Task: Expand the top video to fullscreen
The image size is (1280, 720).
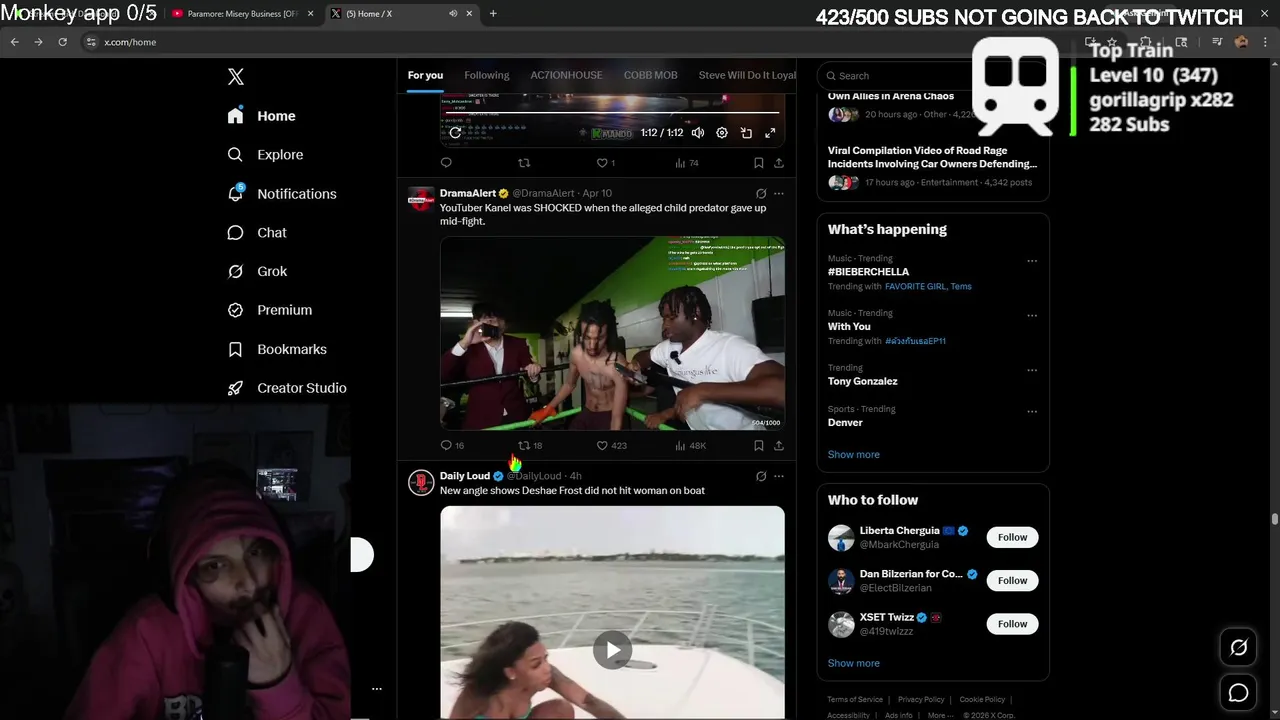Action: point(770,133)
